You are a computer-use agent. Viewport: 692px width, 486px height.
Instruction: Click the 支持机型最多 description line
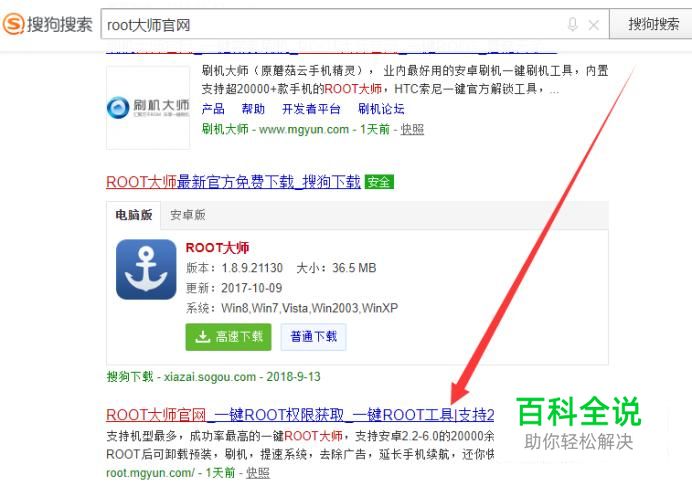300,436
